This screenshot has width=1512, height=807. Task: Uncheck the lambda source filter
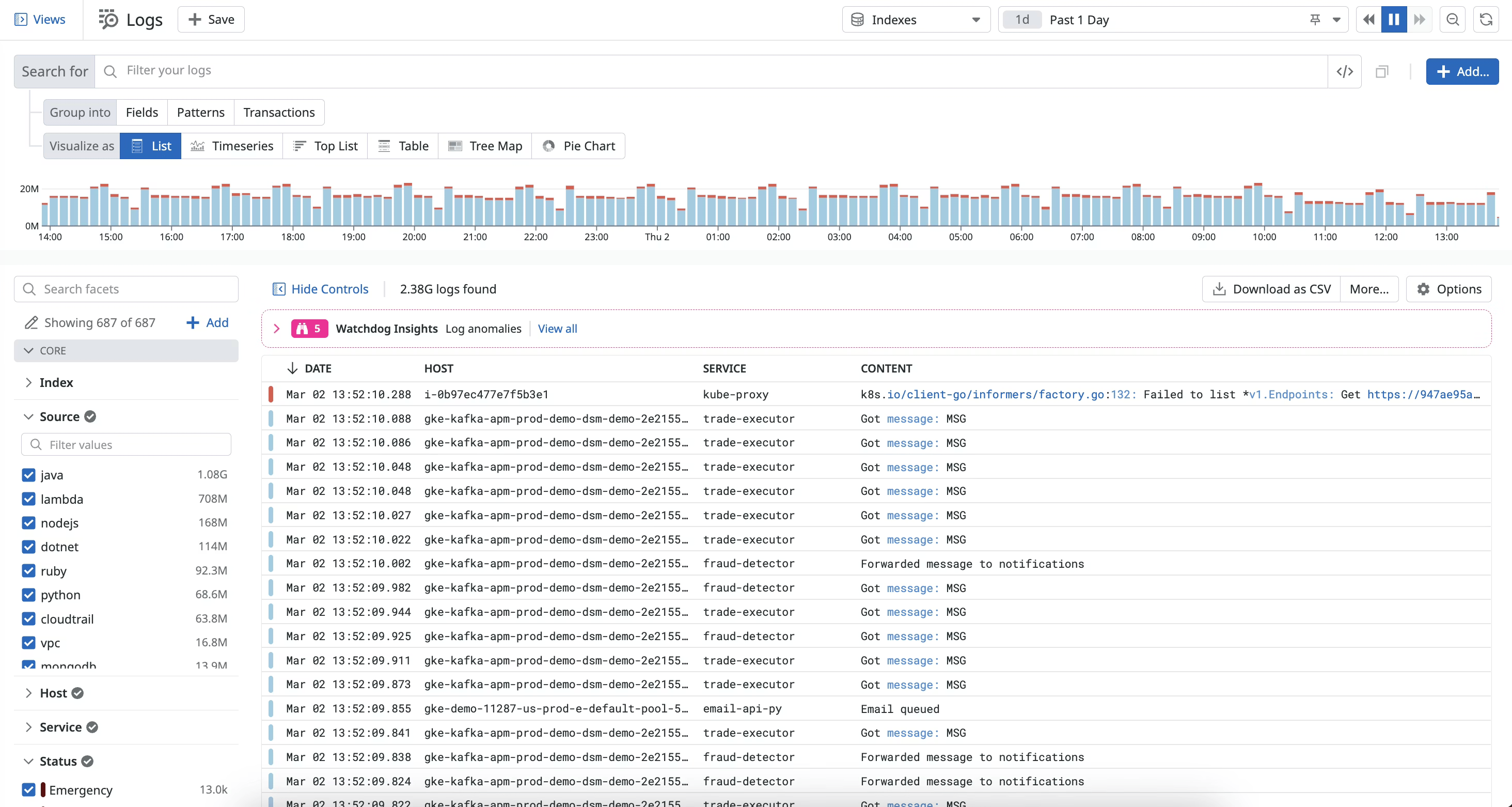[x=29, y=499]
